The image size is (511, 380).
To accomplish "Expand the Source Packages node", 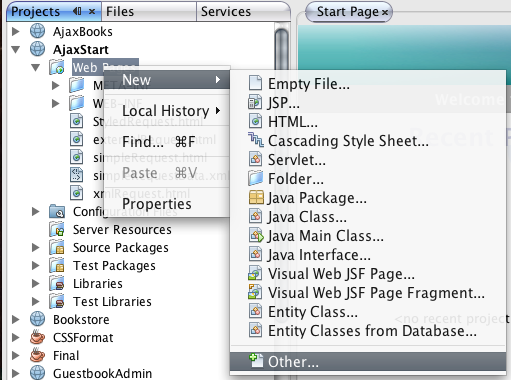I will point(35,247).
